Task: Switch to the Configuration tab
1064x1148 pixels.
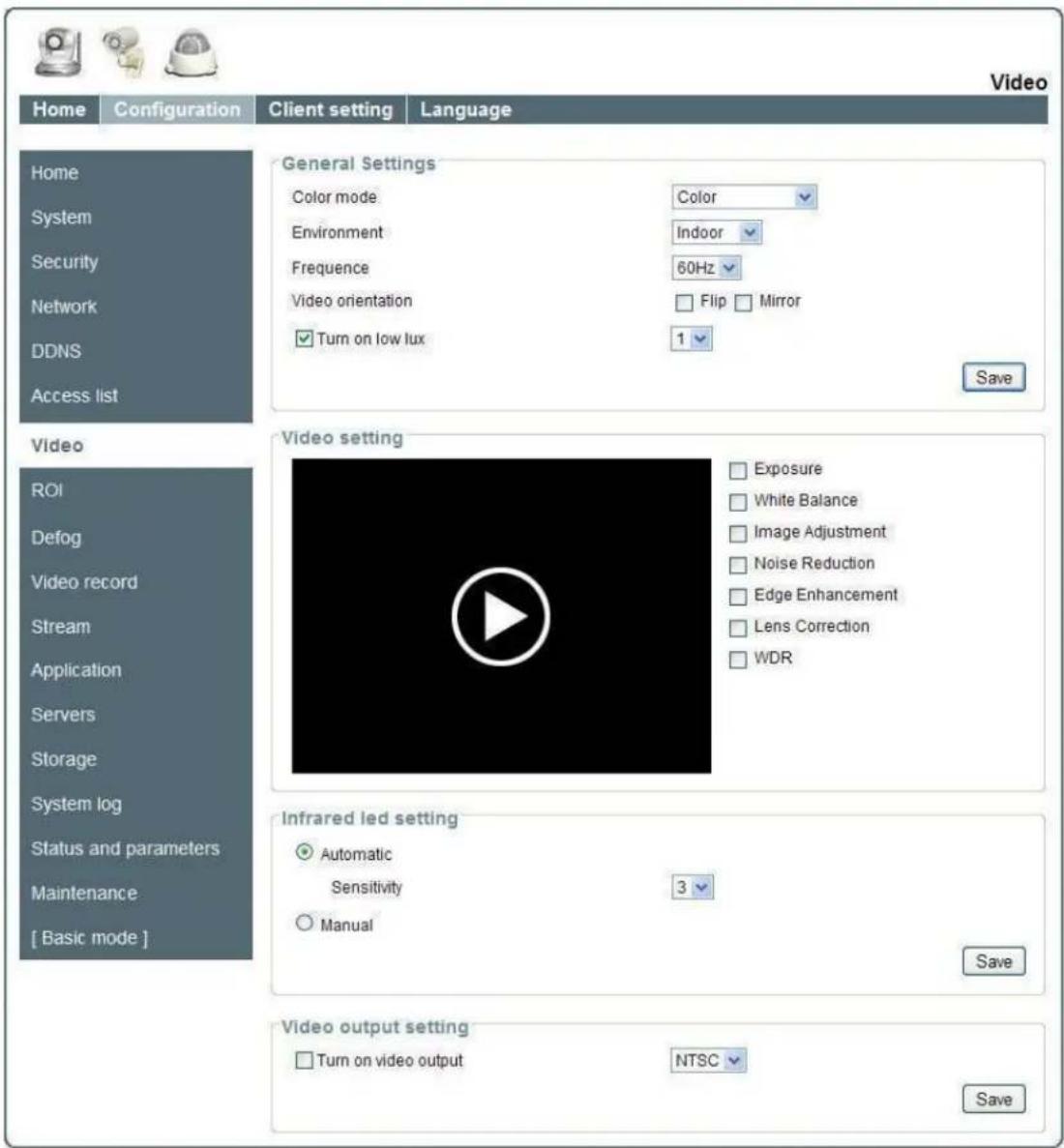Action: 177,110
